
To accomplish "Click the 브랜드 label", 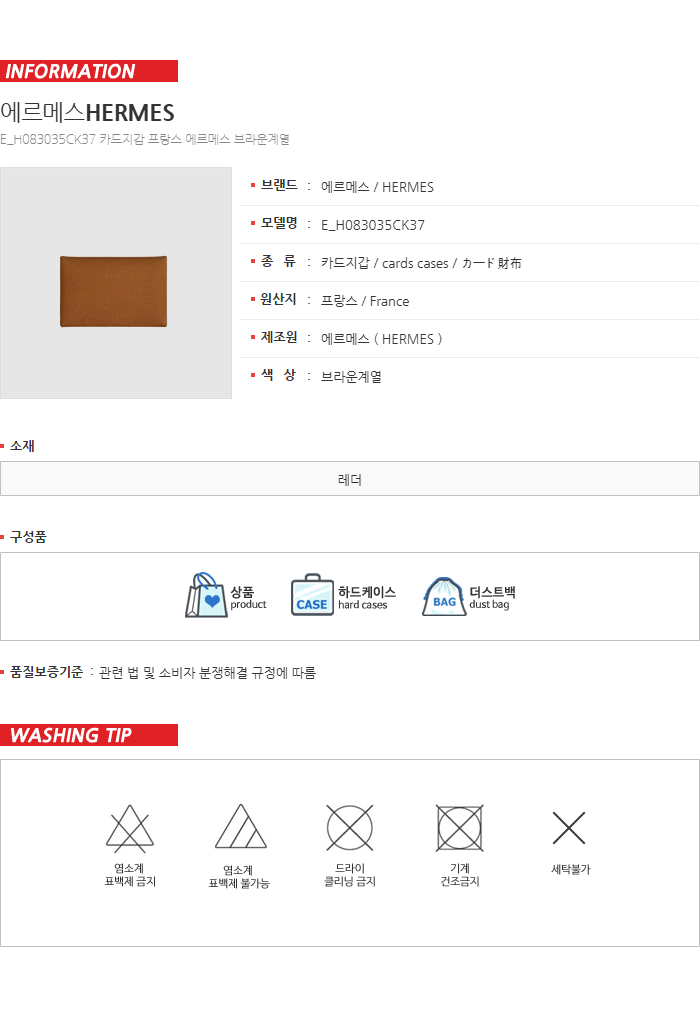I will 279,186.
